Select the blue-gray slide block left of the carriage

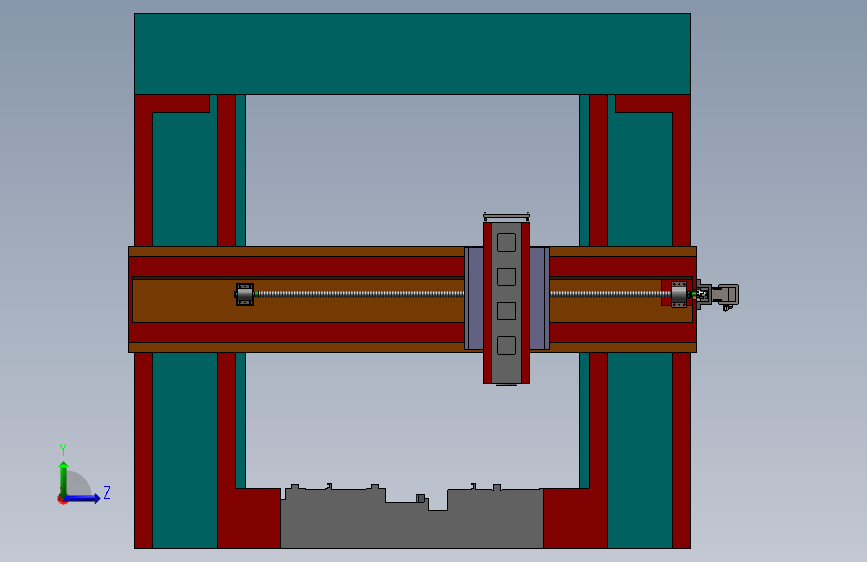point(474,298)
